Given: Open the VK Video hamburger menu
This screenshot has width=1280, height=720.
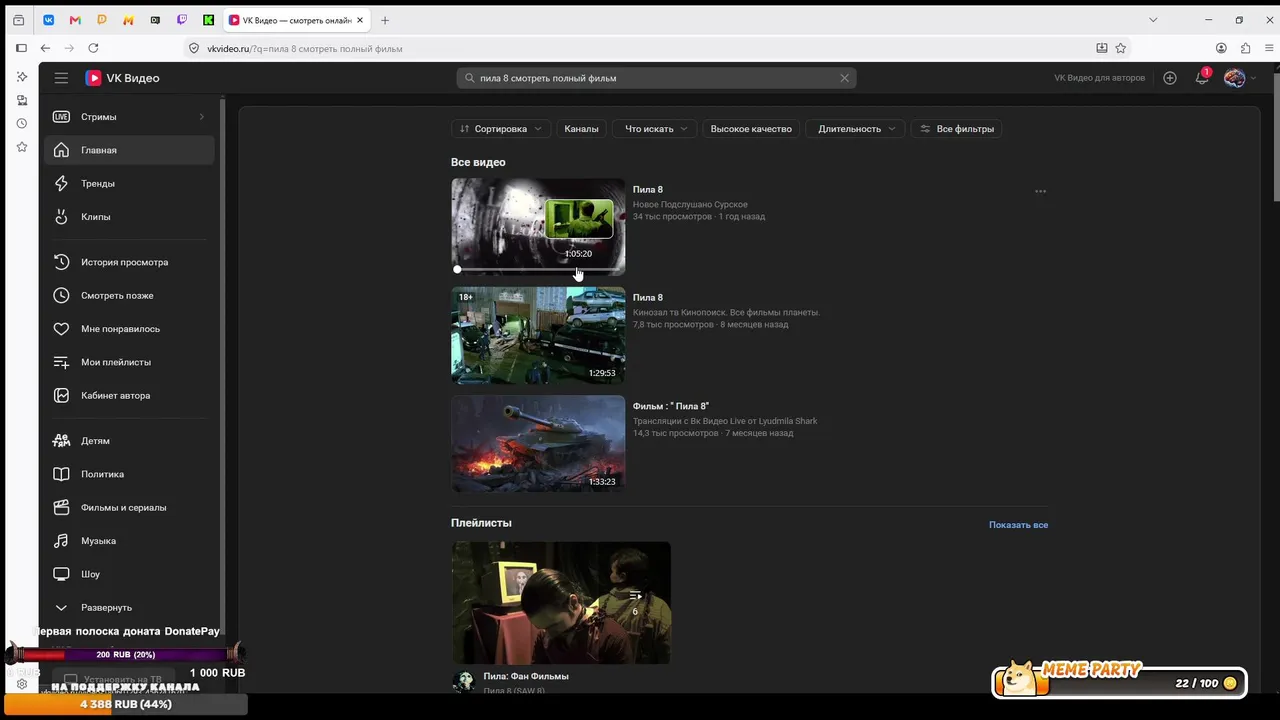Looking at the screenshot, I should [61, 78].
